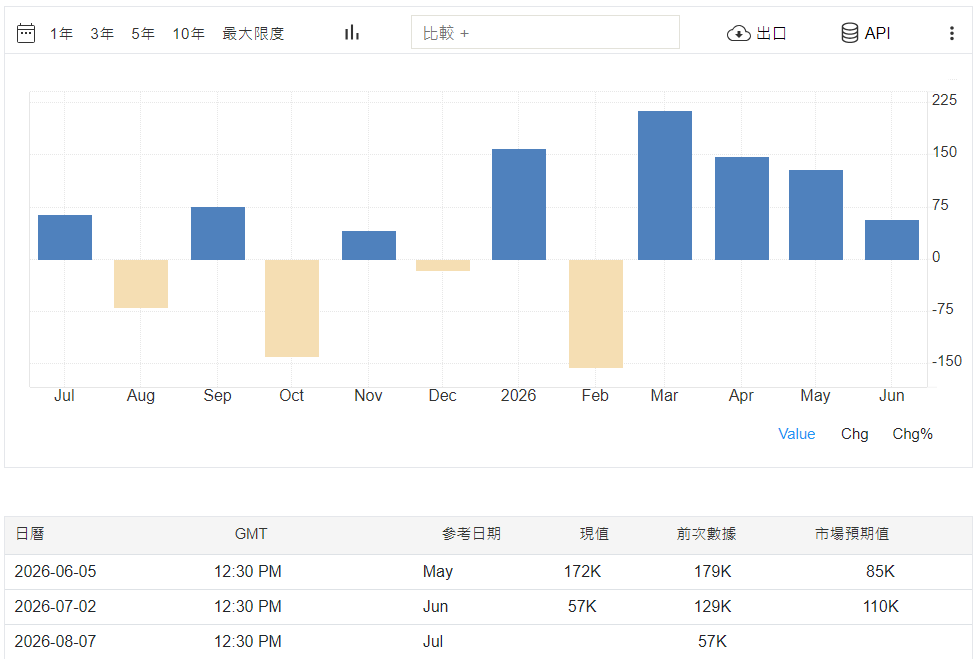Select the 10年 time range
The height and width of the screenshot is (659, 979).
pyautogui.click(x=189, y=34)
